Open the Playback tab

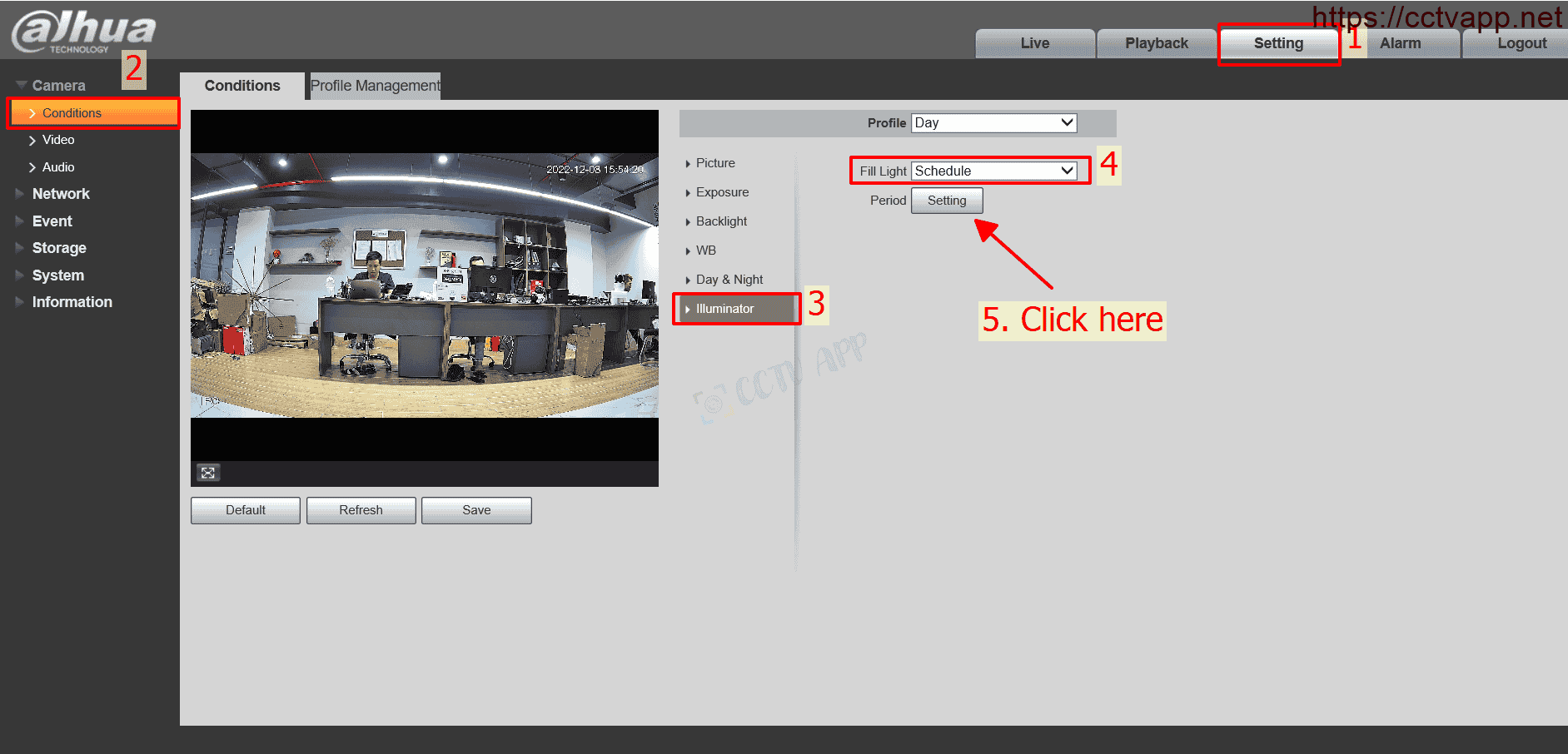pos(1156,43)
